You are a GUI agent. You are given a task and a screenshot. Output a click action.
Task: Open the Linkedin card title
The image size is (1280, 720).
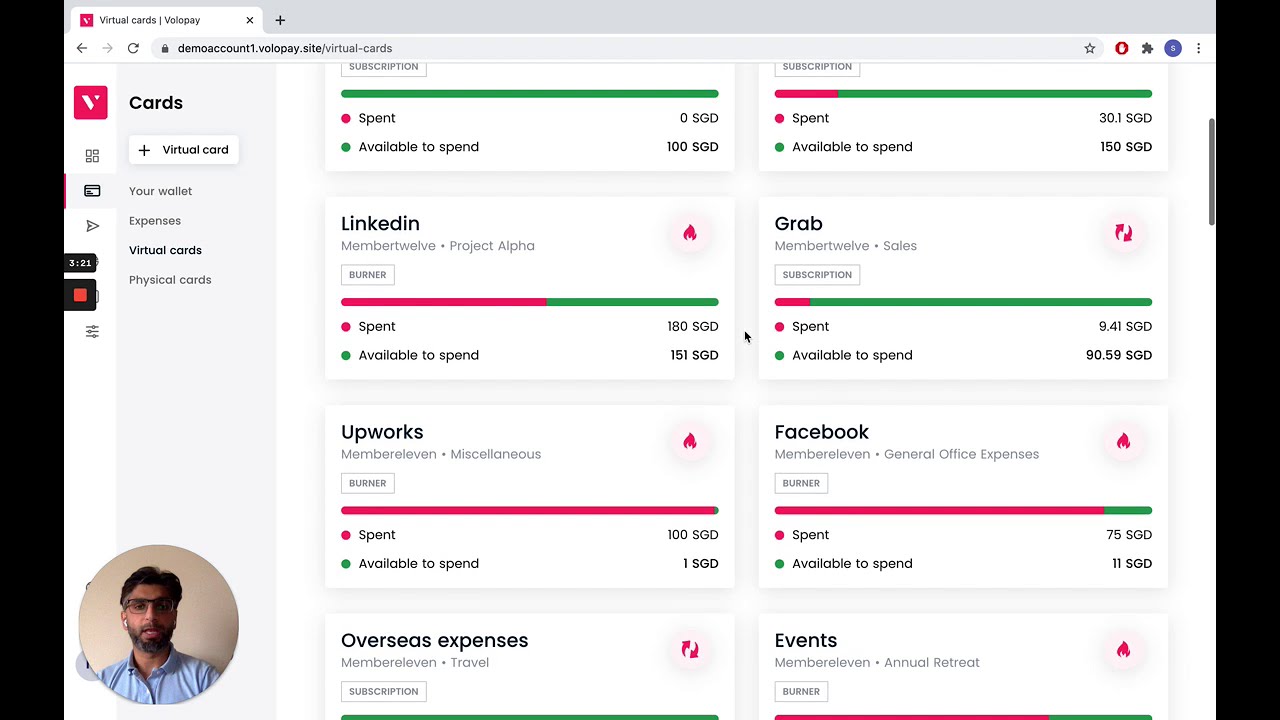pyautogui.click(x=380, y=223)
